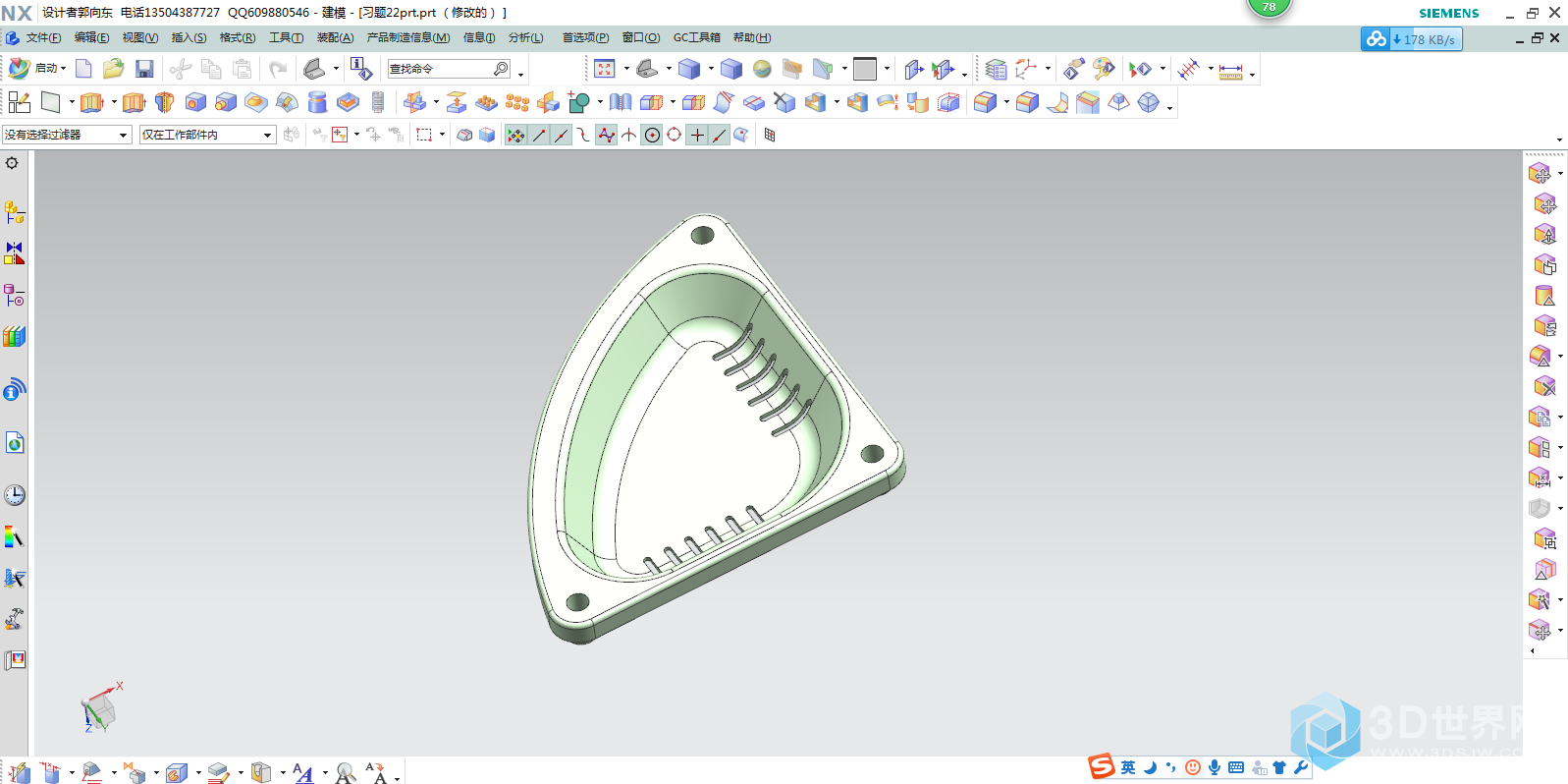This screenshot has width=1568, height=784.
Task: Expand the background color dropdown arrow
Action: click(887, 69)
